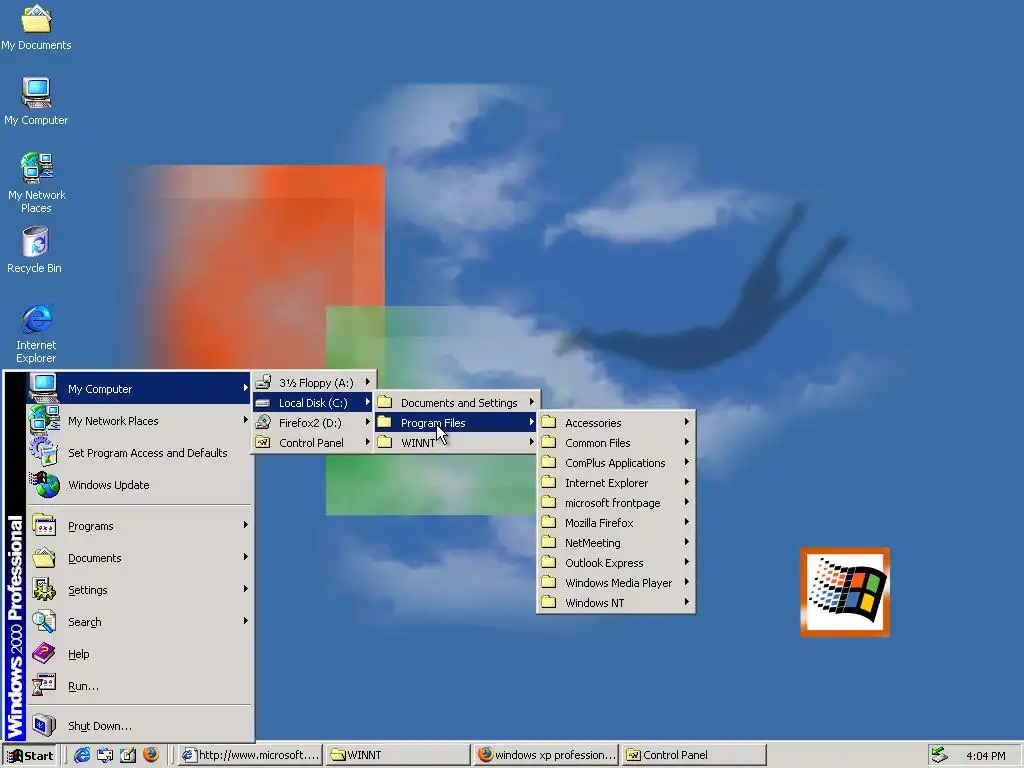The height and width of the screenshot is (768, 1024).
Task: Switch to the windows xp profession taskbar button
Action: [546, 755]
